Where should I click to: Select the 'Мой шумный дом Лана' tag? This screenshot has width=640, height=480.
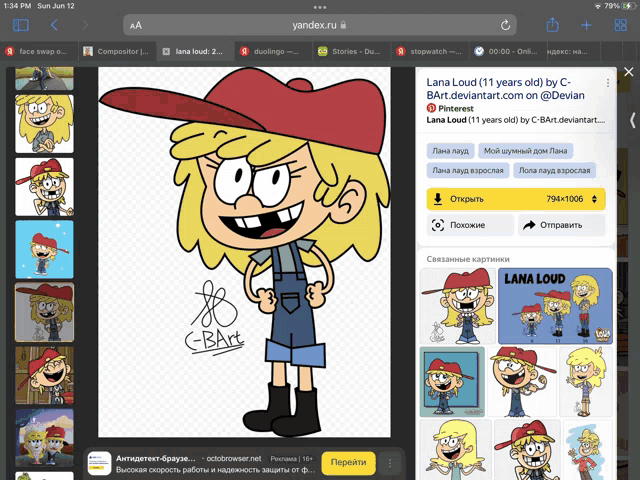click(525, 151)
